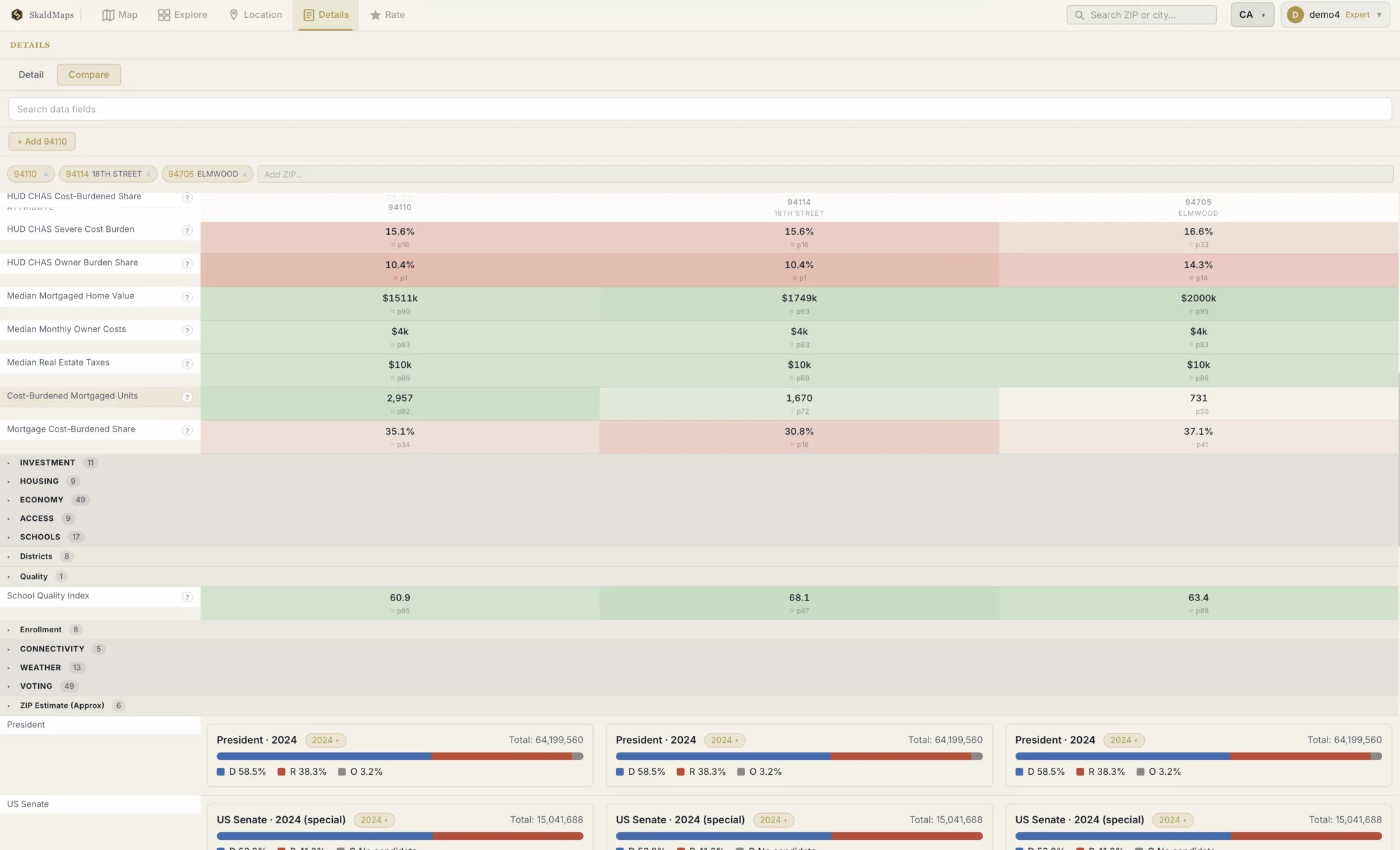Expand the HOUSING section

[9, 481]
